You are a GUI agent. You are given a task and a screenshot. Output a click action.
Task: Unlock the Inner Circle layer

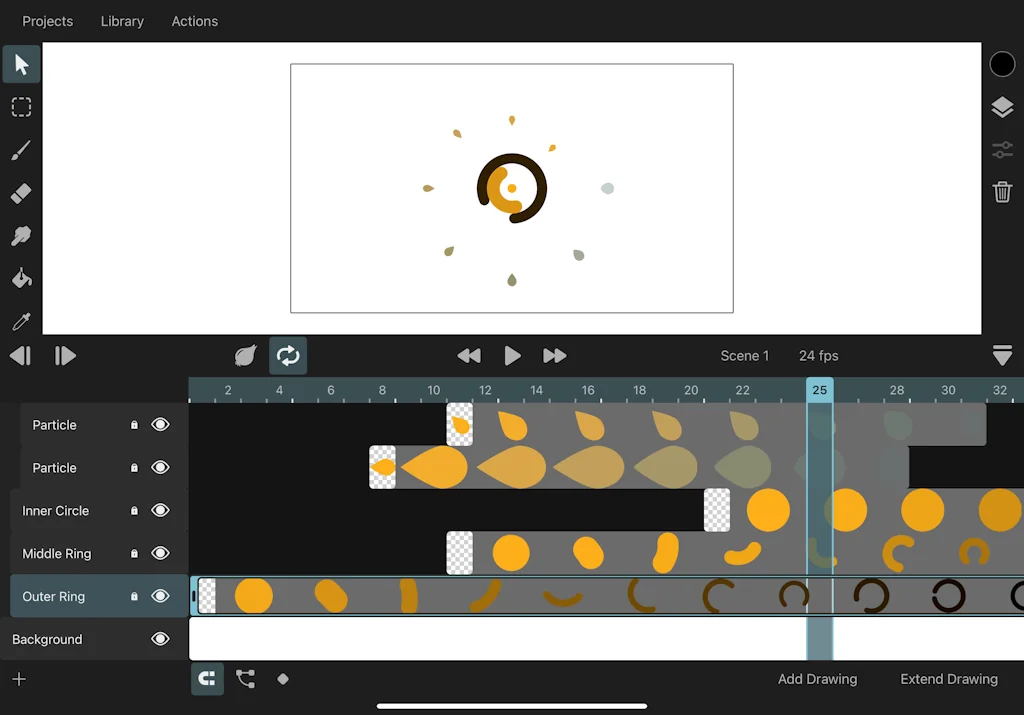click(x=134, y=511)
